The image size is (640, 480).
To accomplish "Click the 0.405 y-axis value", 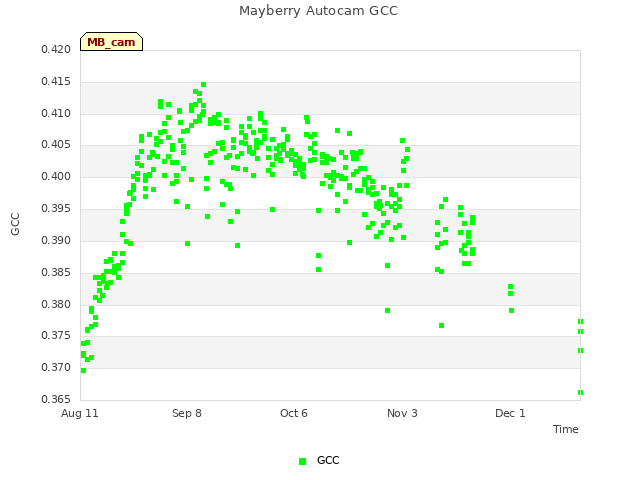I will click(56, 144).
